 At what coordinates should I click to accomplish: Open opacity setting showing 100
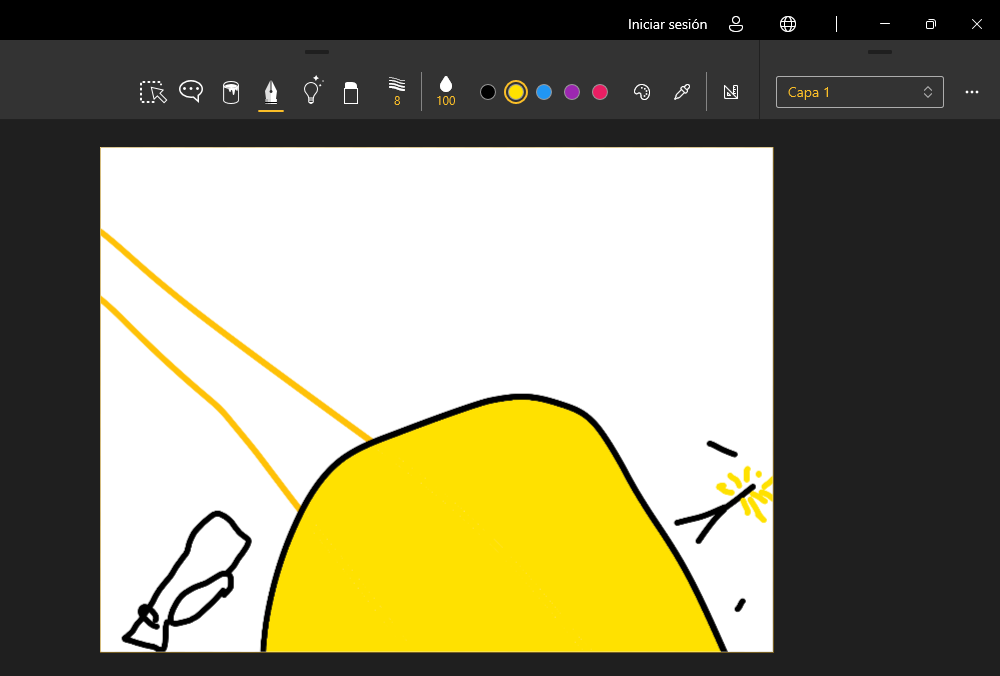[446, 91]
